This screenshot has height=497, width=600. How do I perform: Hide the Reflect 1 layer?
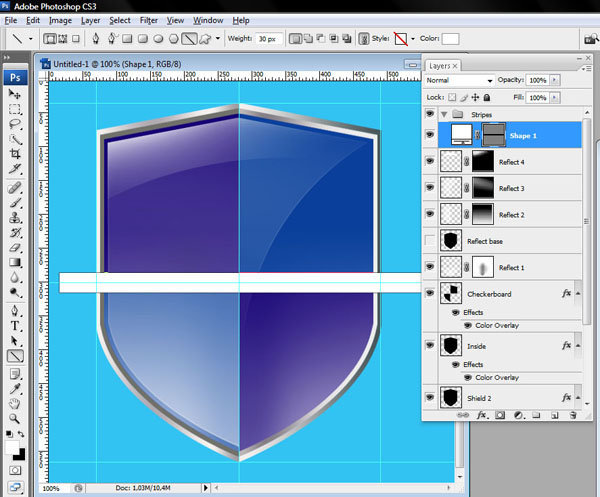(x=430, y=267)
